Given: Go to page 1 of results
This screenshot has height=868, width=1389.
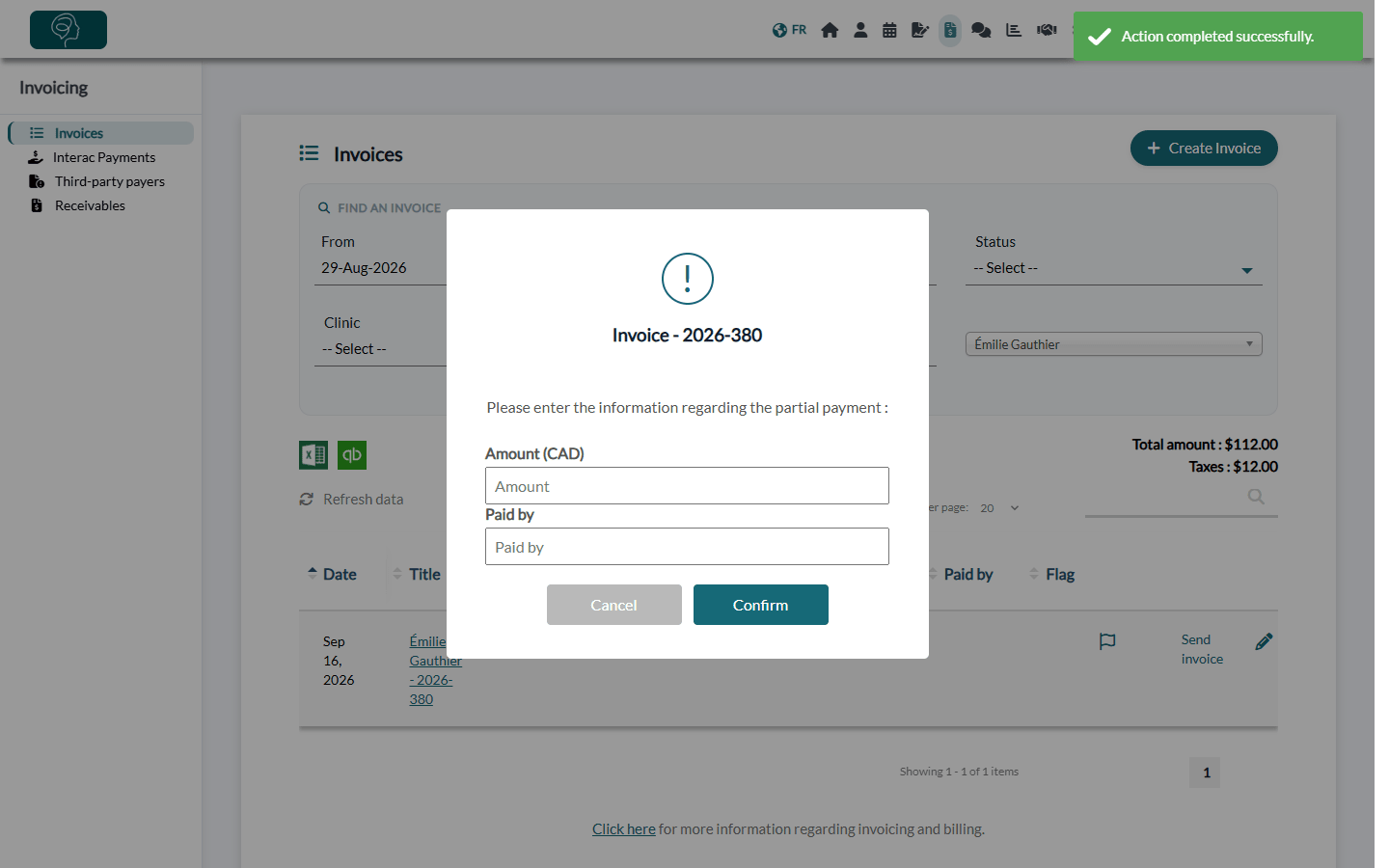Looking at the screenshot, I should [x=1205, y=773].
